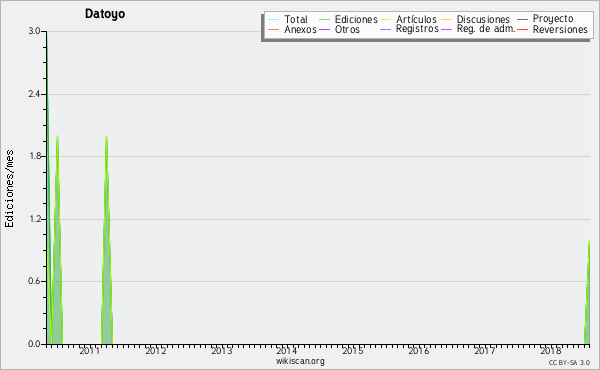Click the 2018 x-axis label
This screenshot has width=600, height=370.
[x=550, y=350]
